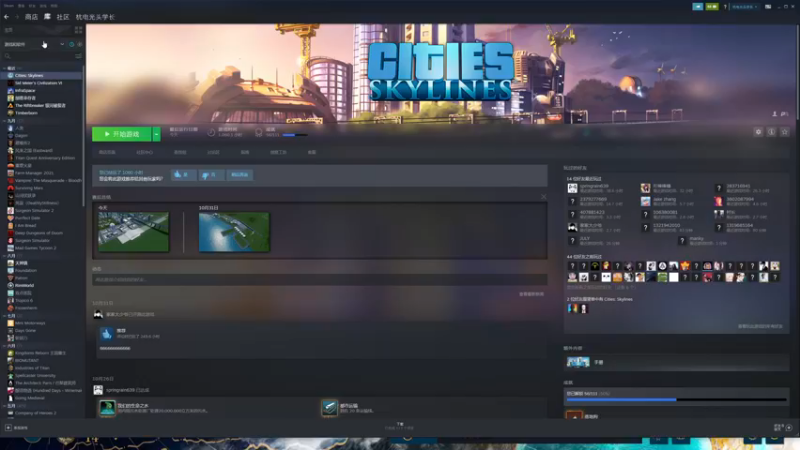Give the game a thumbs-up
This screenshot has height=450, width=800.
tap(183, 174)
